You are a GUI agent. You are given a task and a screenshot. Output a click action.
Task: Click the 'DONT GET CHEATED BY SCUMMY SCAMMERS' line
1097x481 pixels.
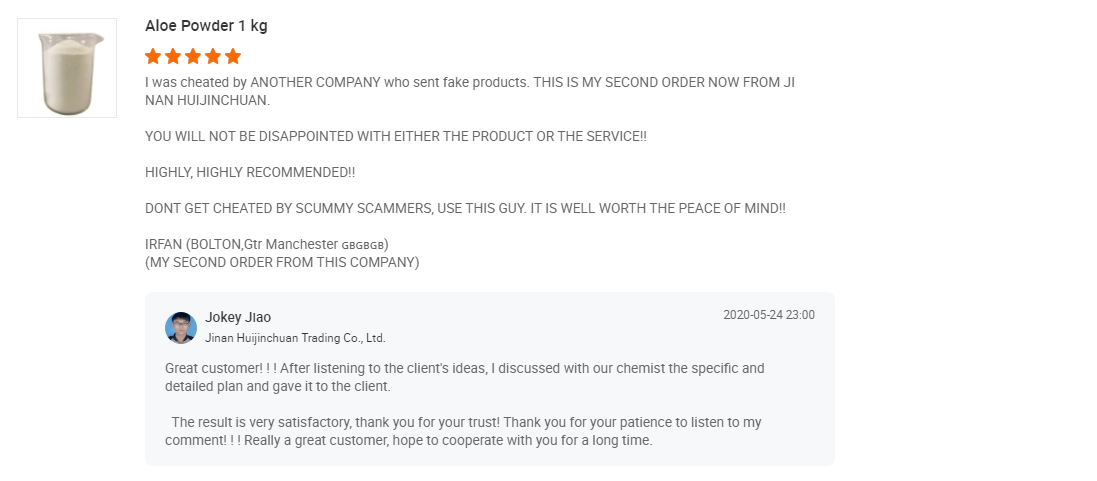click(465, 208)
